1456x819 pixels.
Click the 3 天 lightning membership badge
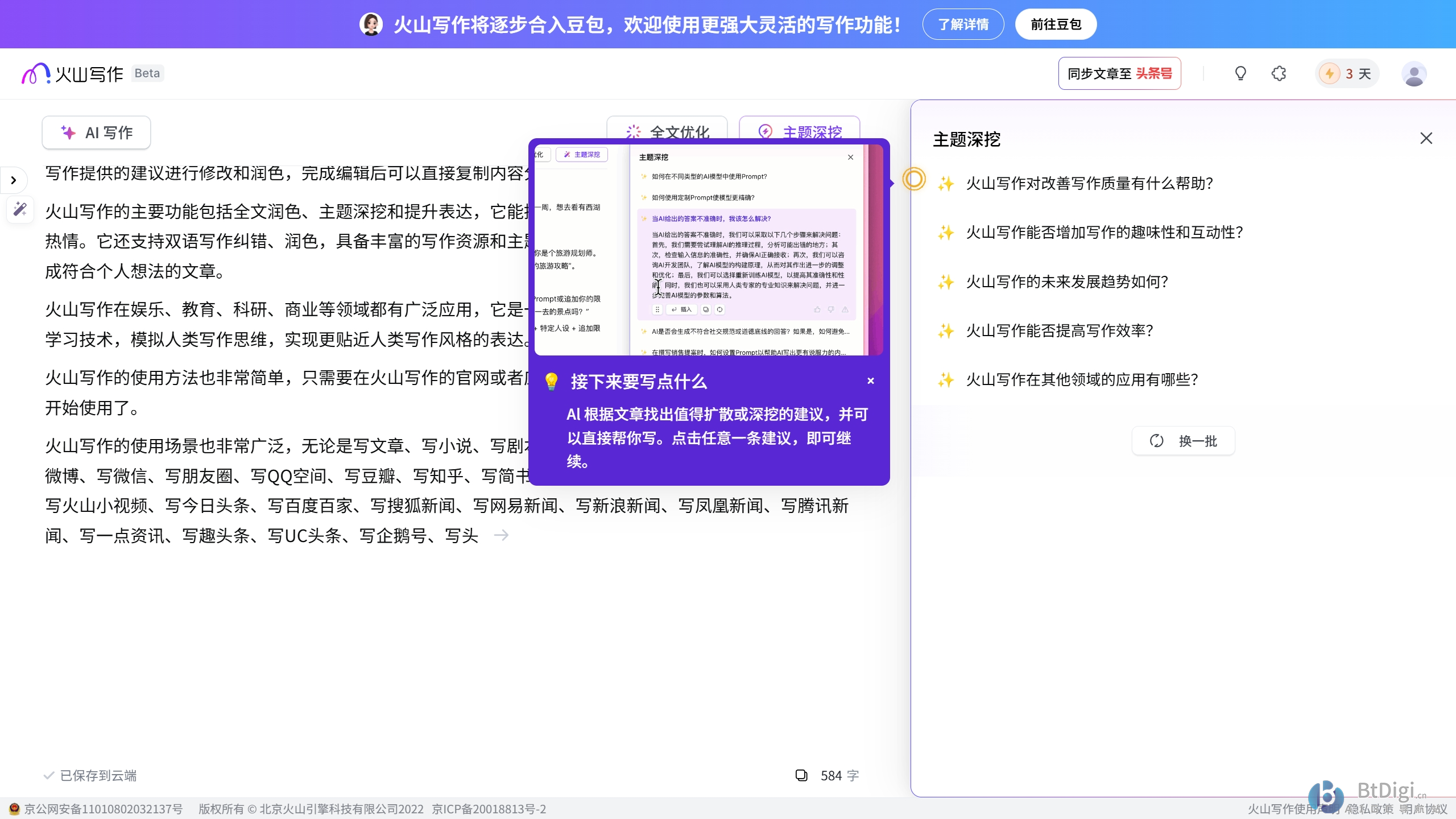click(1346, 73)
